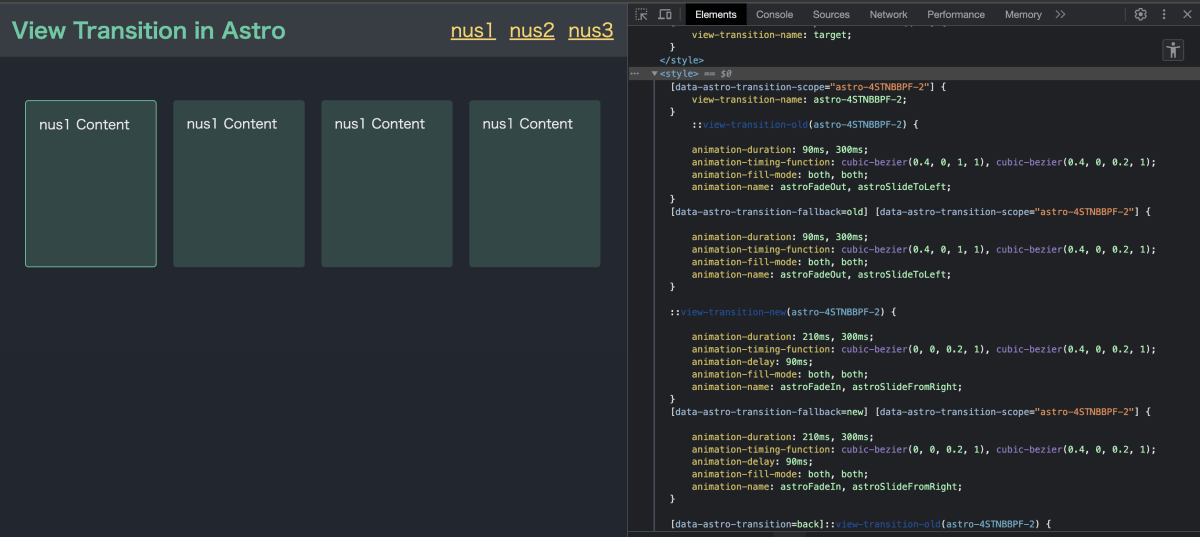Open the Performance tab

point(956,14)
